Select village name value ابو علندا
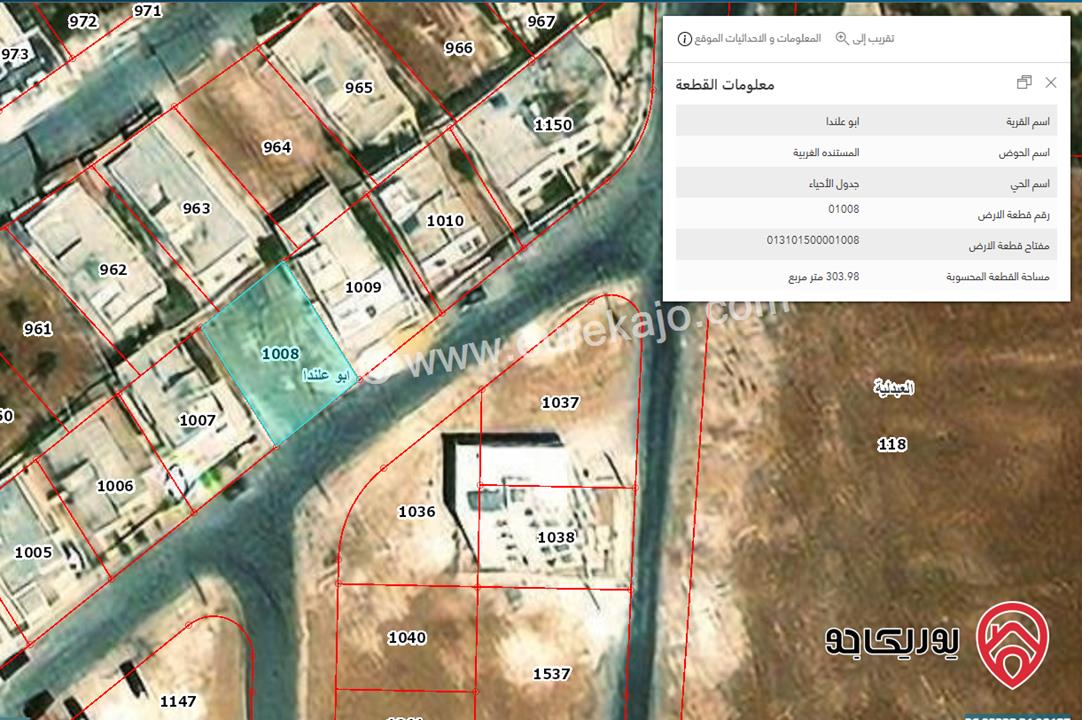 tap(842, 121)
